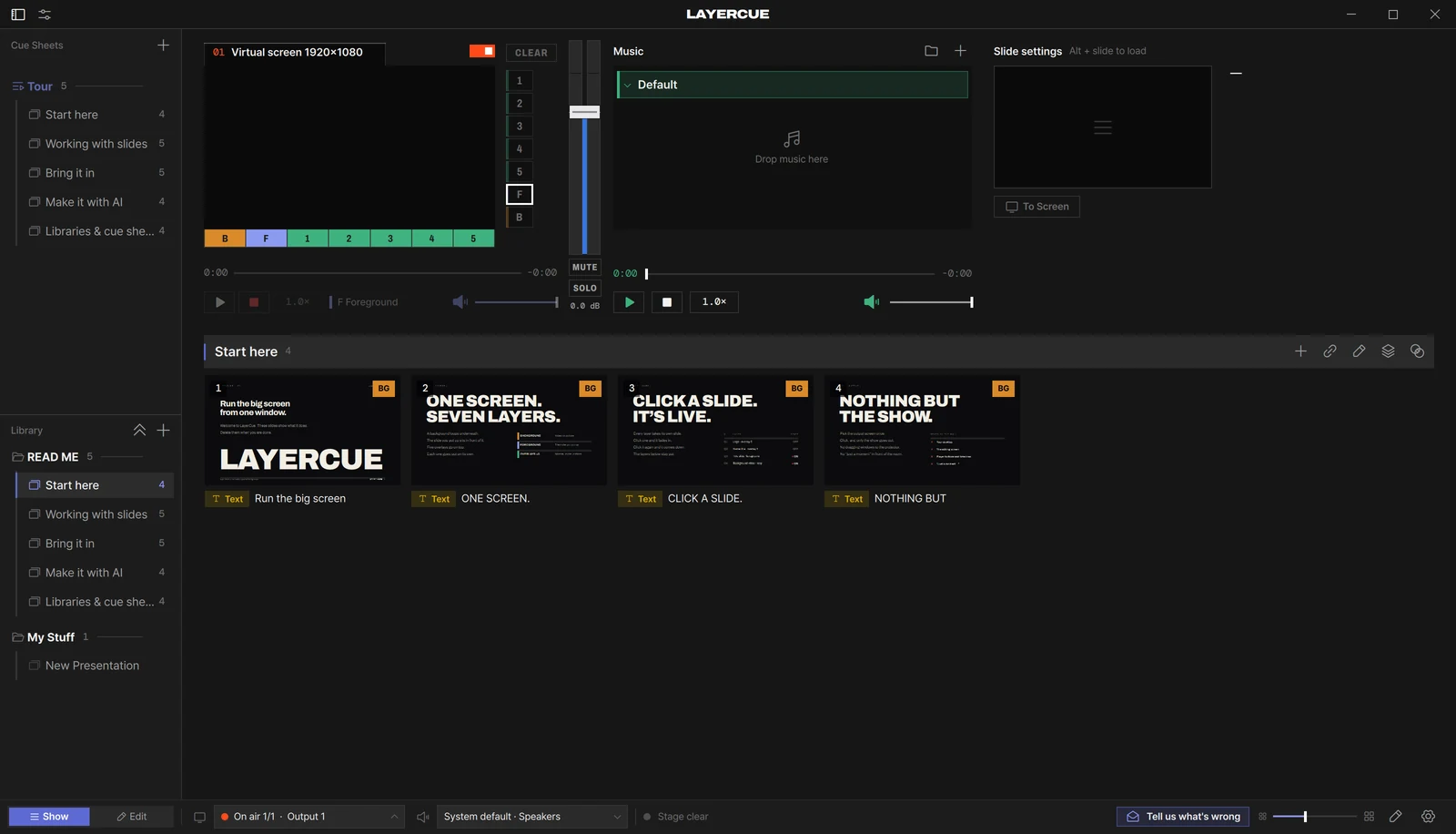Switch to Show mode tab
1456x834 pixels.
tap(49, 817)
